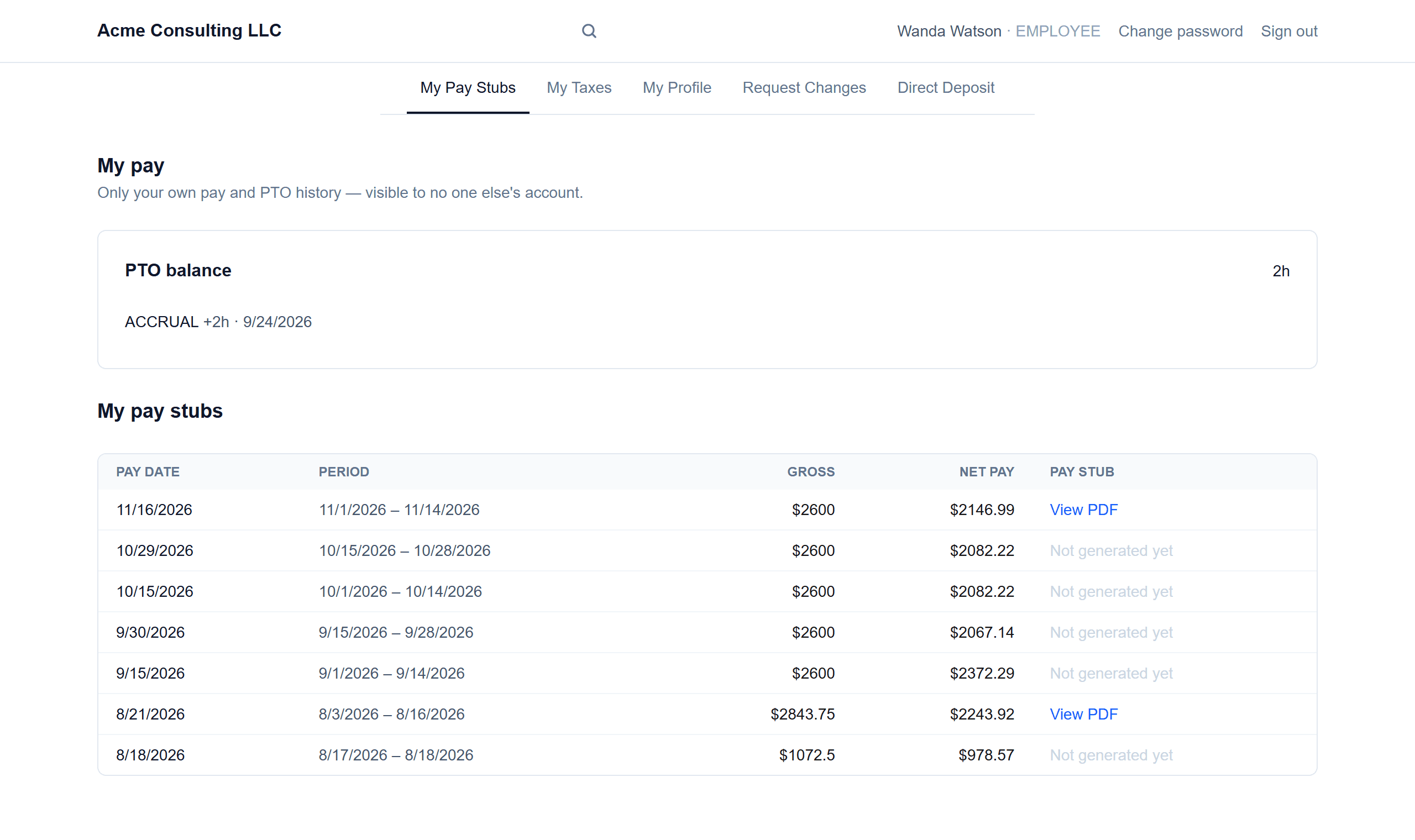
Task: Click the Change password link
Action: [1180, 31]
